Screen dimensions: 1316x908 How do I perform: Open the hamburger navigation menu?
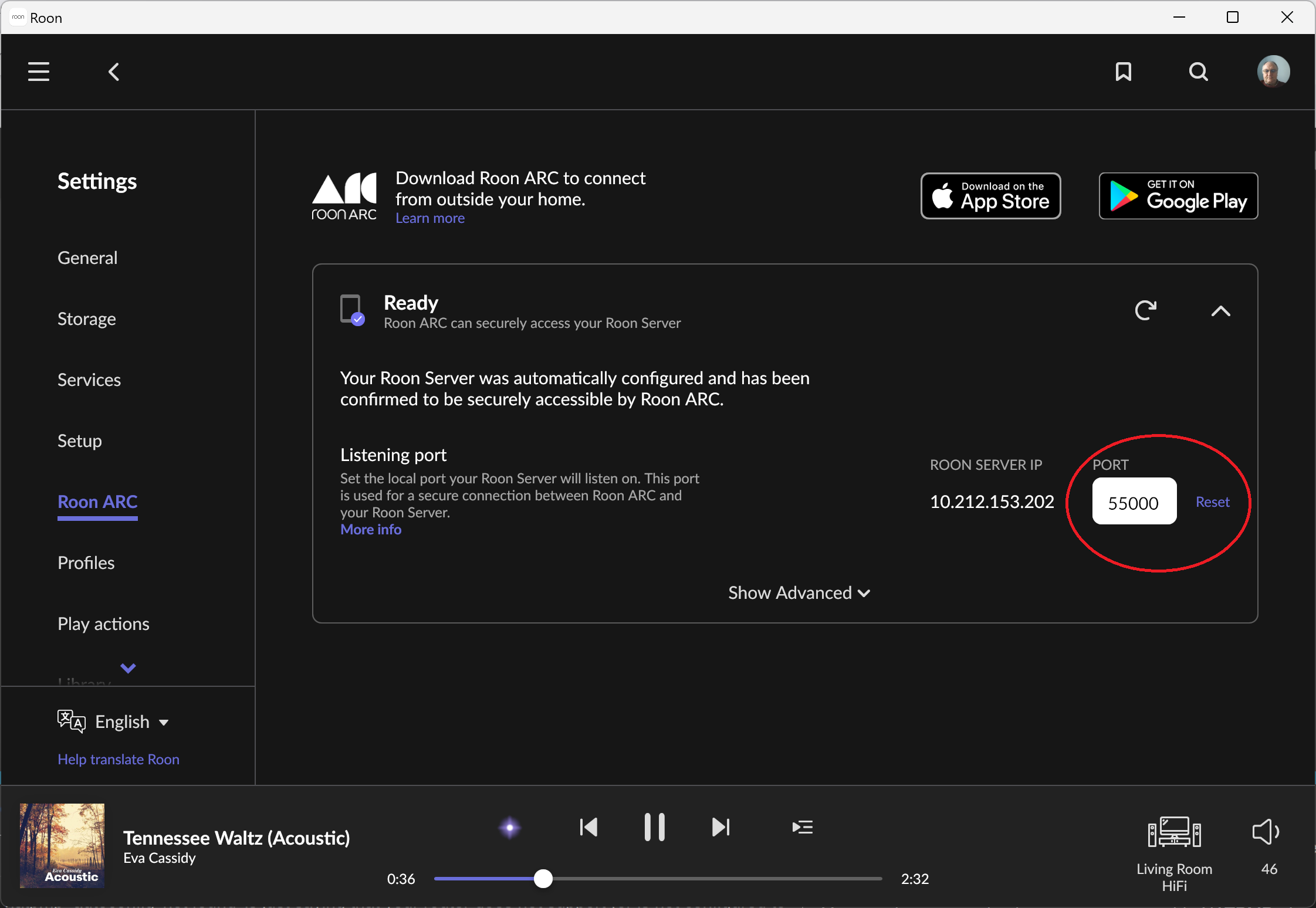tap(39, 72)
